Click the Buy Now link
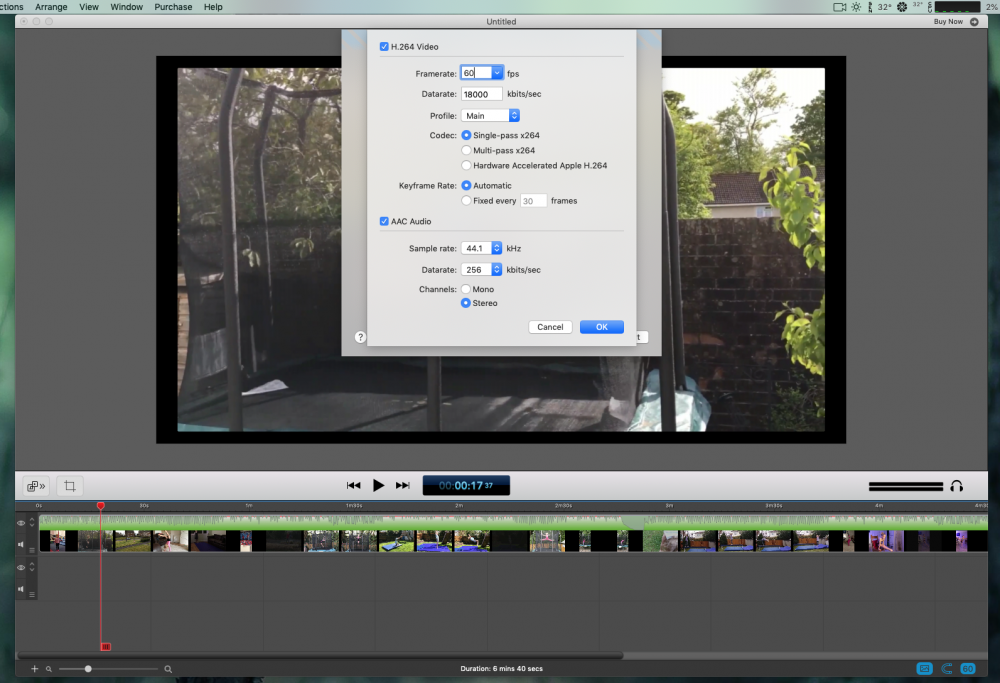1000x683 pixels. coord(948,22)
